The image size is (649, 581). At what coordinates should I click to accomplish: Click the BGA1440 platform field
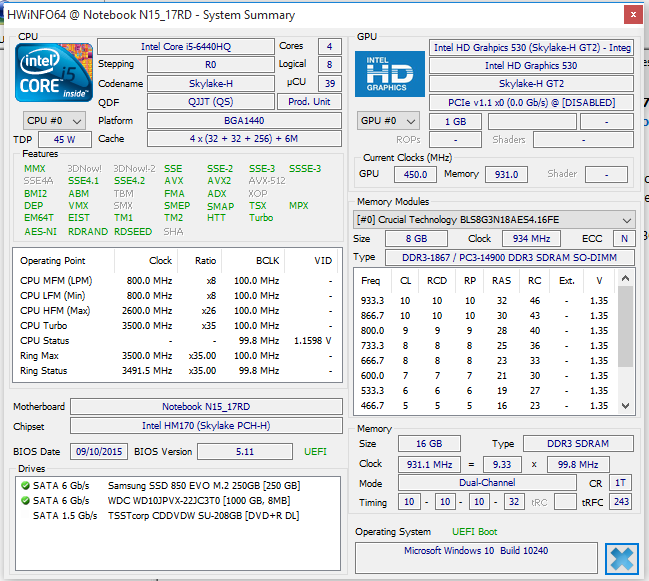(x=244, y=121)
